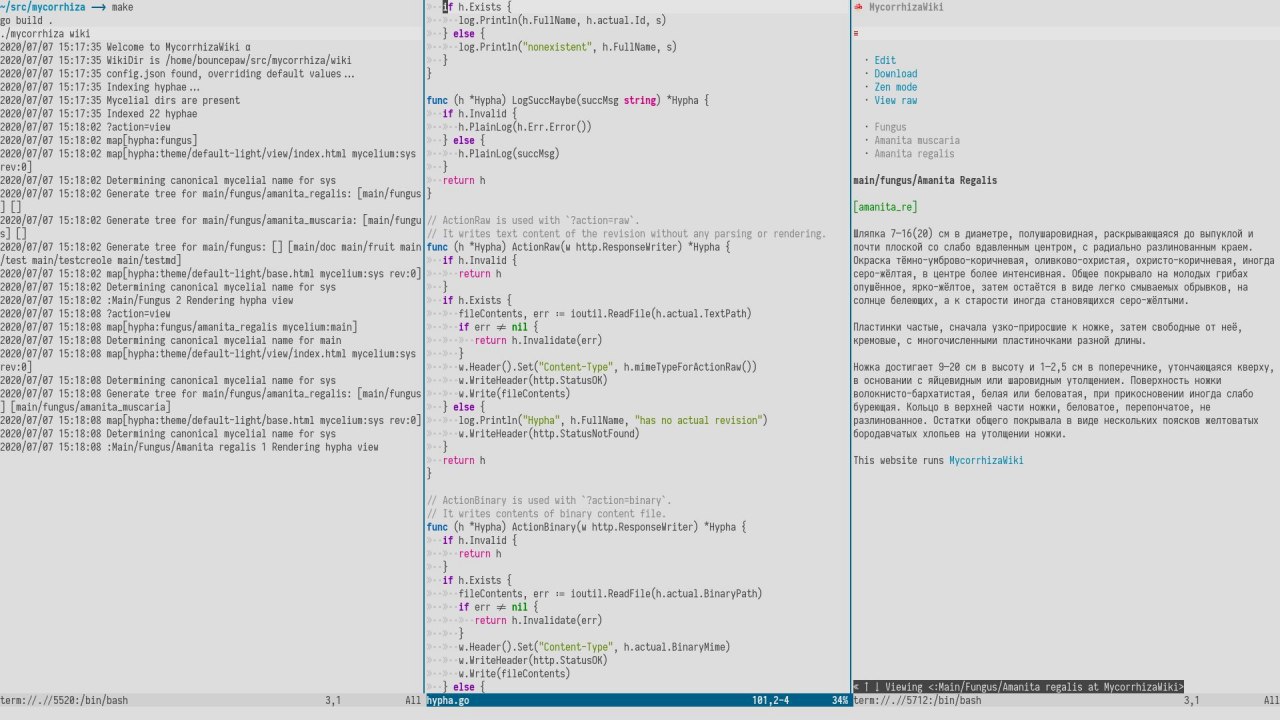
Task: Click the MycorrhizaWiki page title in browser pane
Action: (905, 7)
